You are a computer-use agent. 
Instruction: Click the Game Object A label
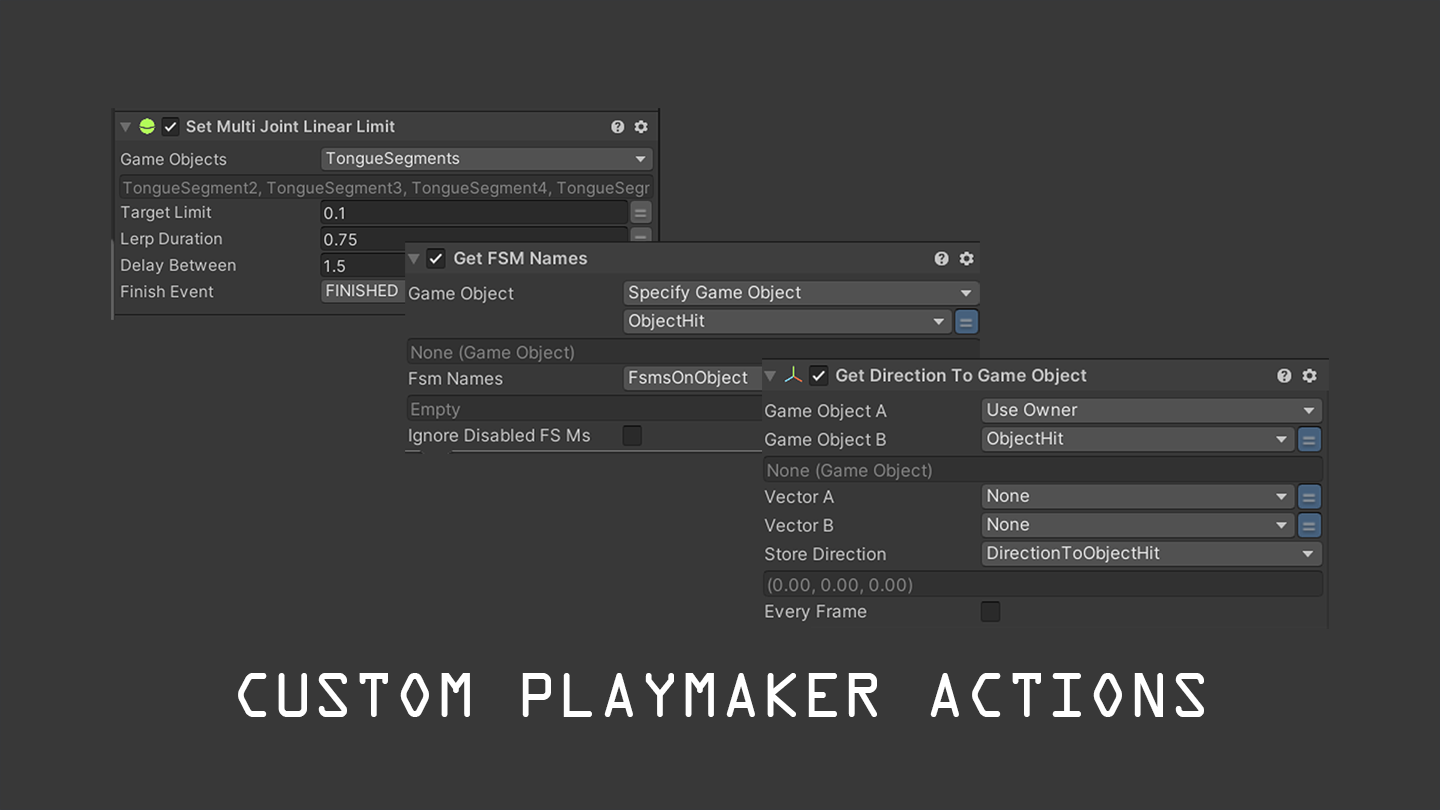(x=825, y=411)
